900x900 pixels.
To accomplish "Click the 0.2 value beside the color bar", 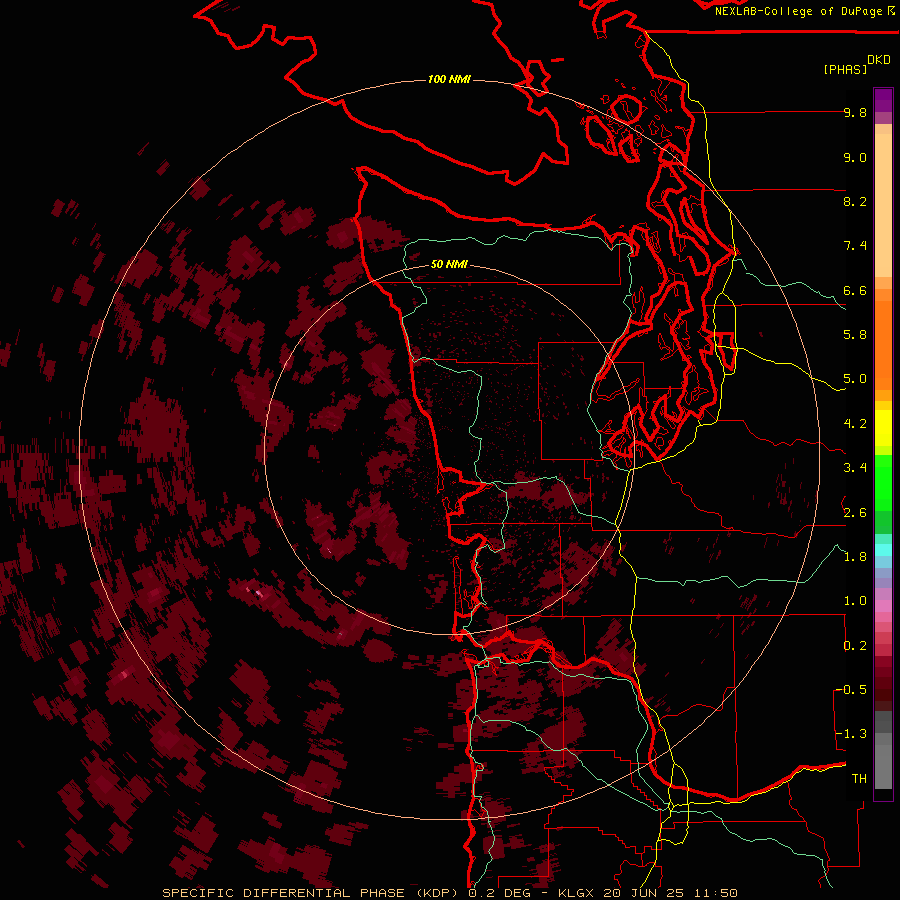I will (x=855, y=646).
